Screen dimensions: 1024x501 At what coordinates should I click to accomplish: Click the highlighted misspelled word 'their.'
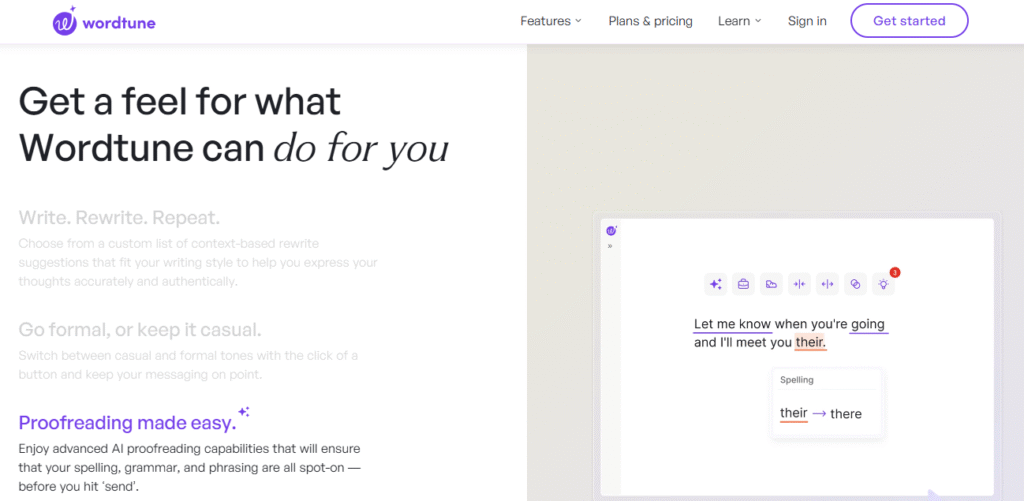tap(810, 343)
